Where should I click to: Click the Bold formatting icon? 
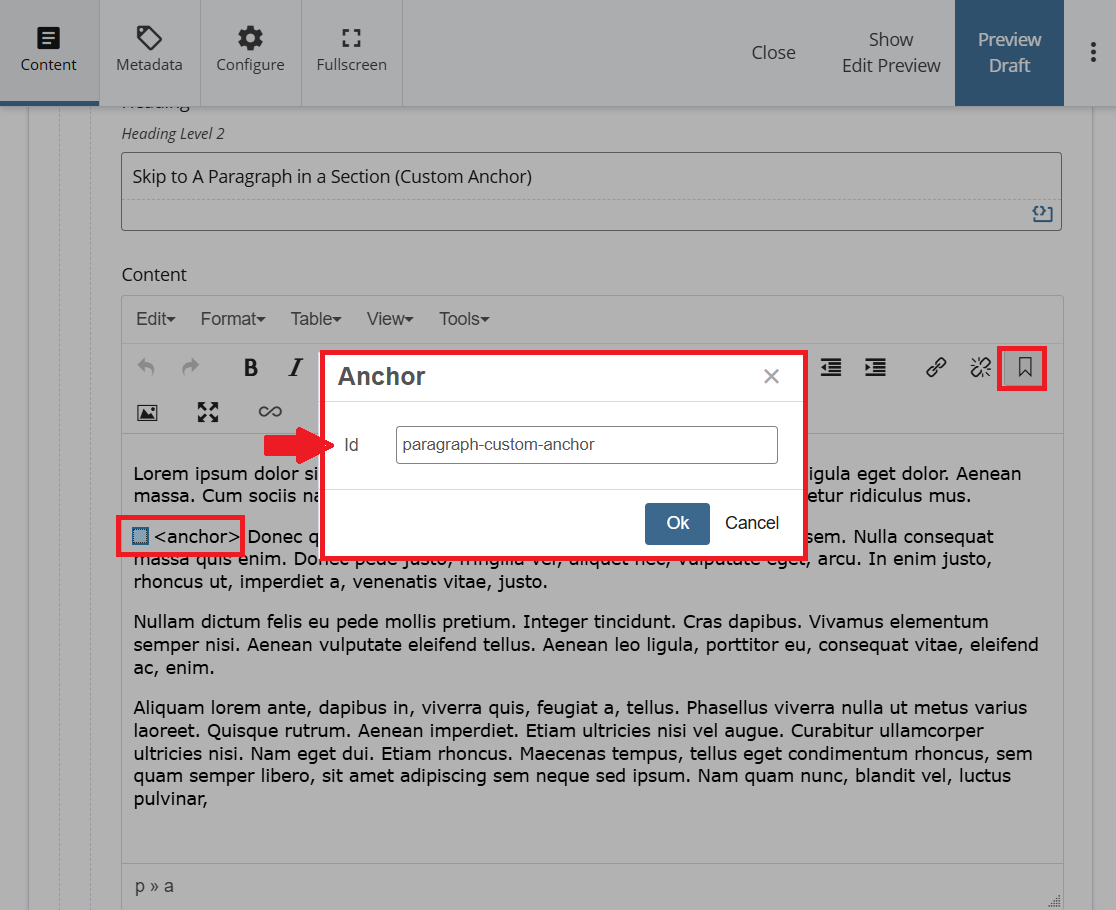pos(251,368)
